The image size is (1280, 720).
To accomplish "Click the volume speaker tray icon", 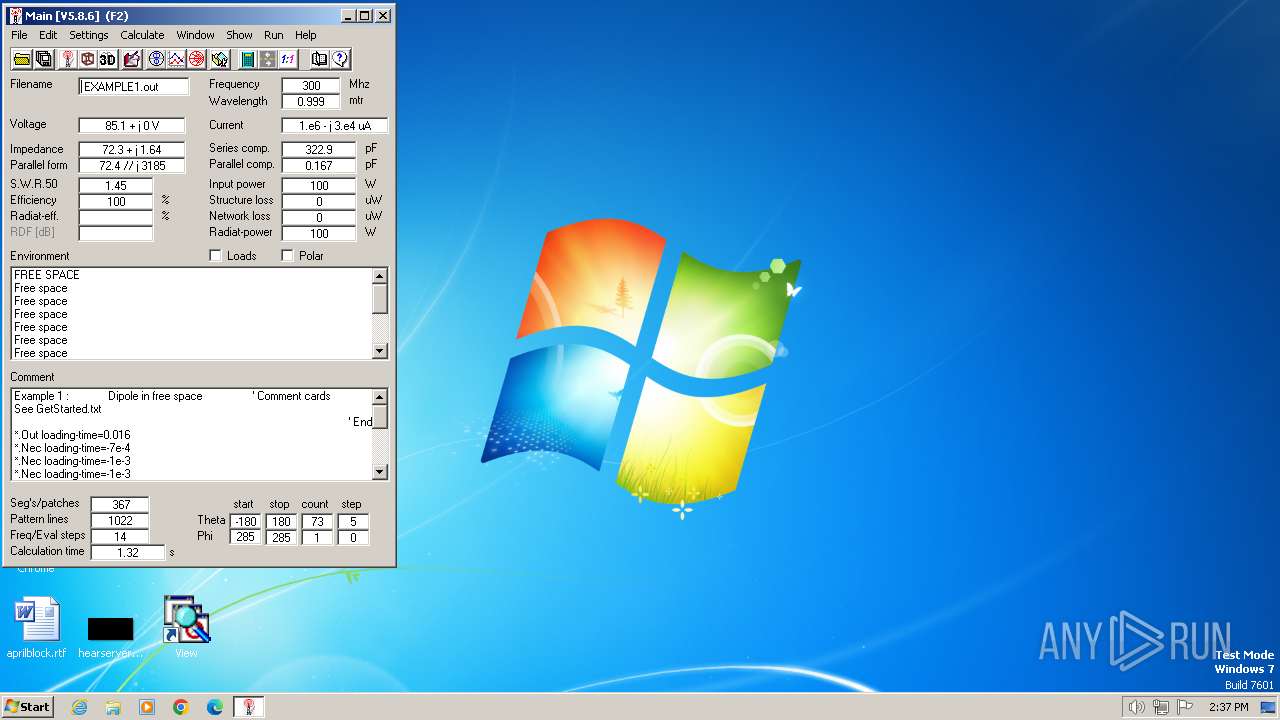I will (x=1136, y=707).
